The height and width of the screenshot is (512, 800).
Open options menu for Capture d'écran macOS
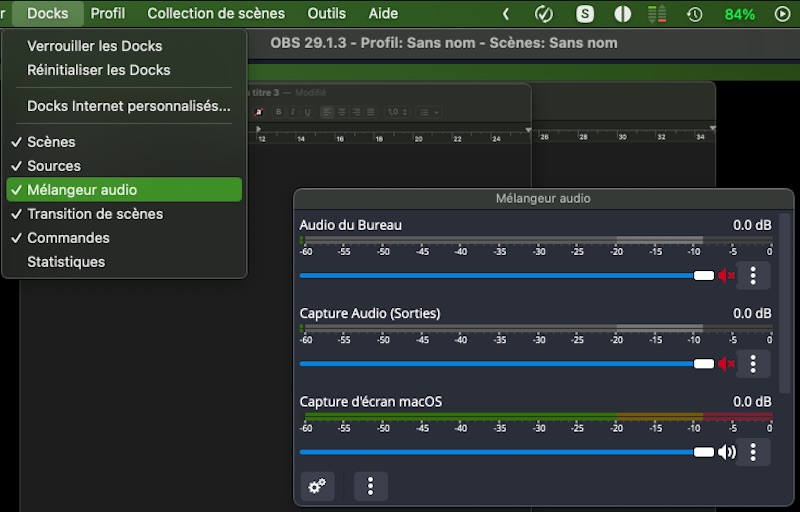753,452
